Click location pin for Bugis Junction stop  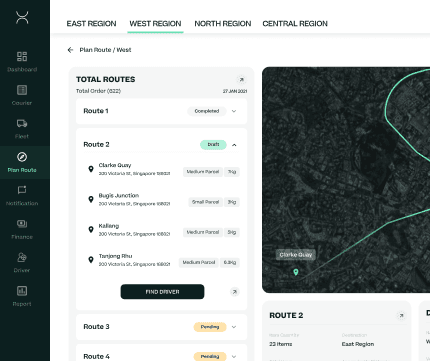(91, 199)
